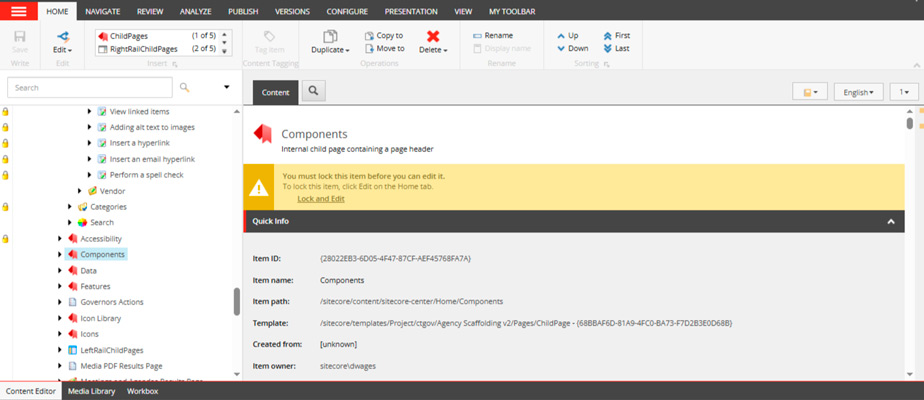The width and height of the screenshot is (924, 400).
Task: Open the MY TOOLBAR ribbon tab
Action: coord(512,11)
